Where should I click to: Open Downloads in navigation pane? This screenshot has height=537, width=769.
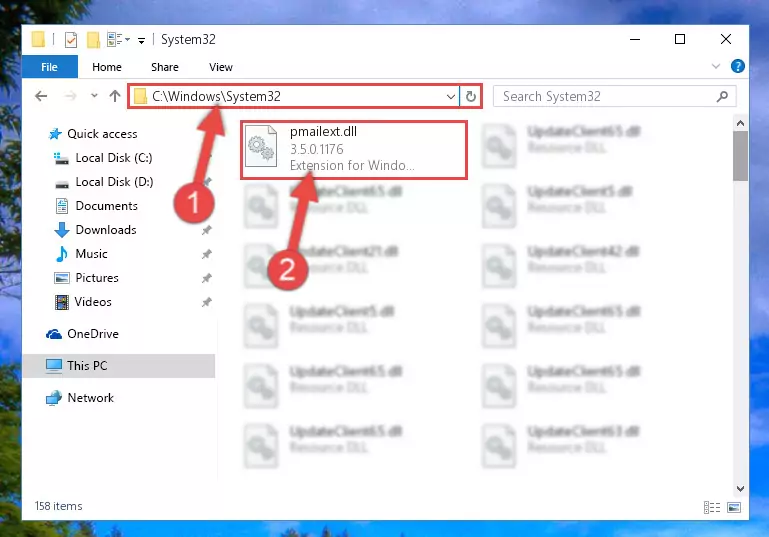point(95,230)
